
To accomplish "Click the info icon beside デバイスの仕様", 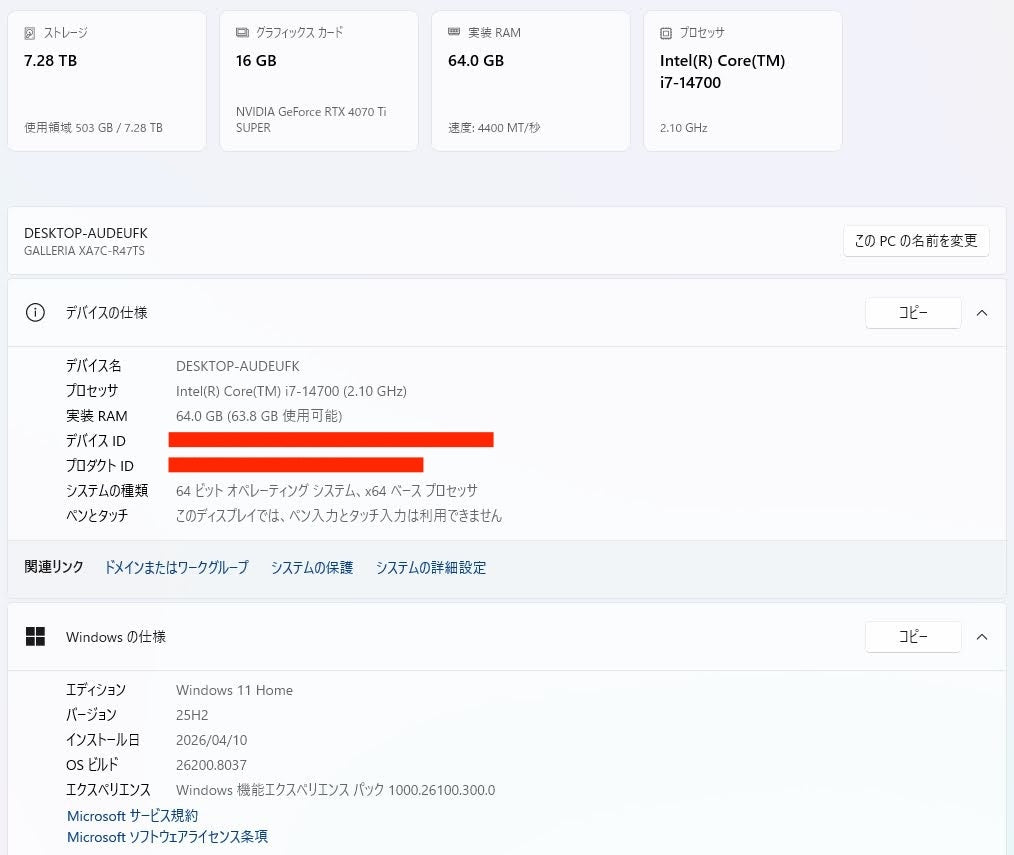I will 35,313.
